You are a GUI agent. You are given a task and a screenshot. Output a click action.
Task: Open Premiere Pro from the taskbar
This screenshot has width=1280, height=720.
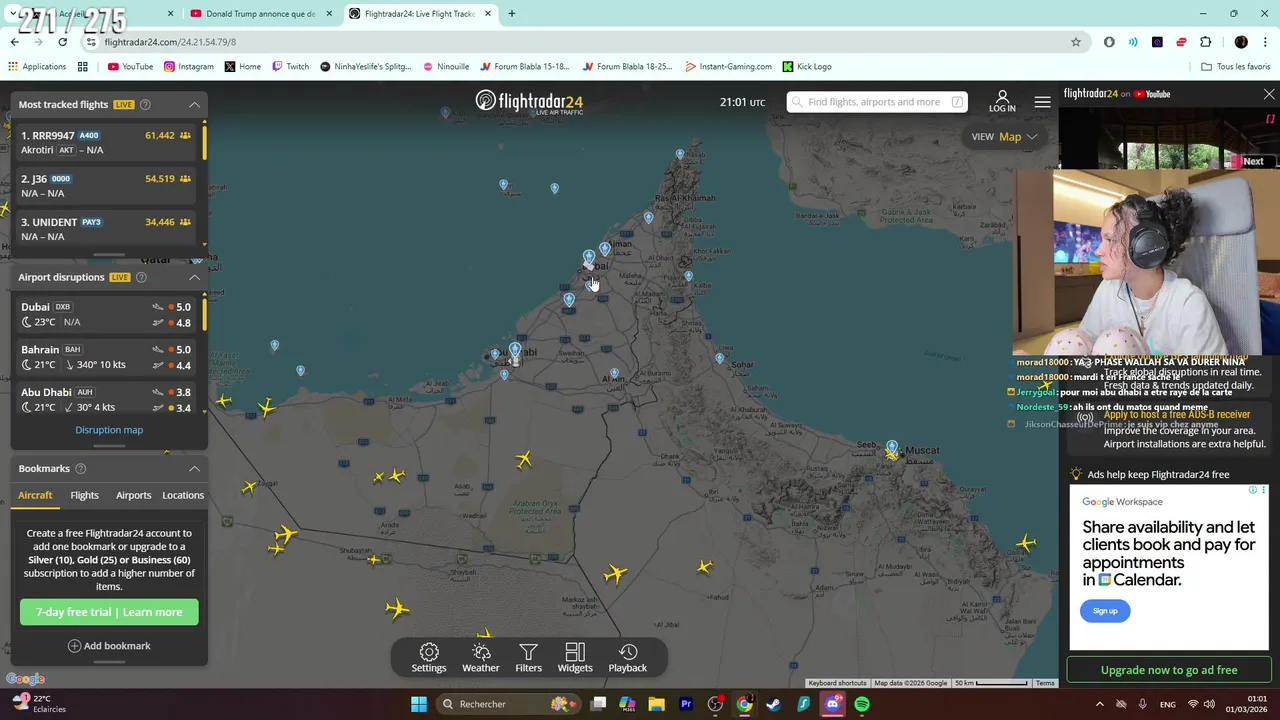click(686, 704)
